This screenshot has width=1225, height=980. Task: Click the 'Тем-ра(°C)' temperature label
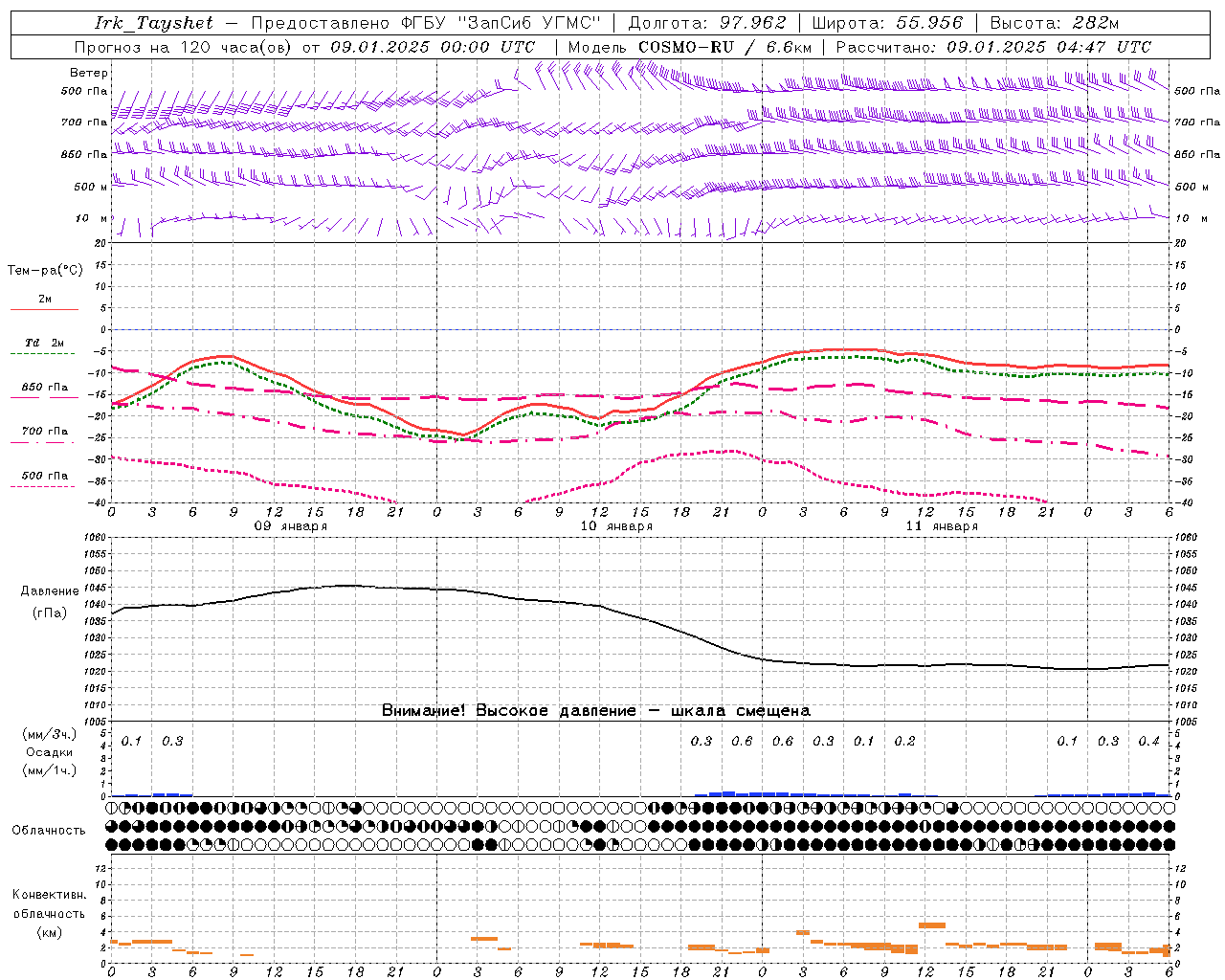click(45, 271)
